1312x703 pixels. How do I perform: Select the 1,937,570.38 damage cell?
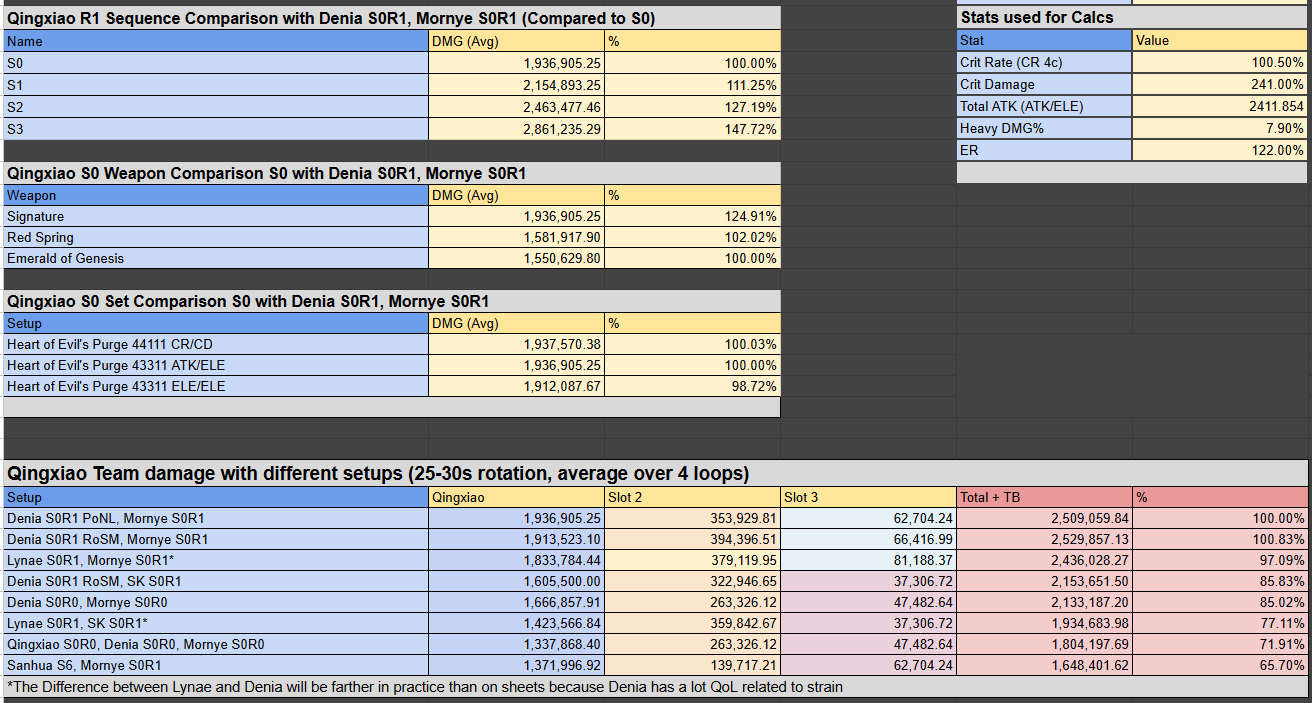click(x=517, y=344)
